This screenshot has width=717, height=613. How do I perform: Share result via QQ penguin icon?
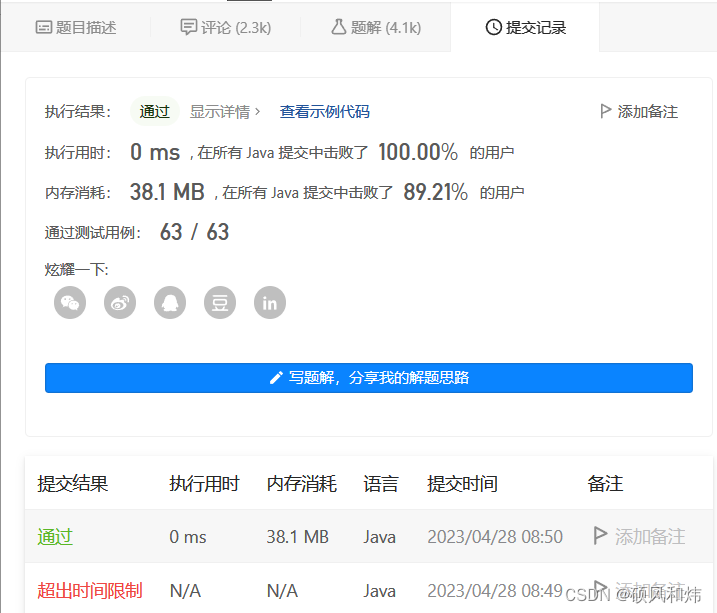tap(170, 303)
